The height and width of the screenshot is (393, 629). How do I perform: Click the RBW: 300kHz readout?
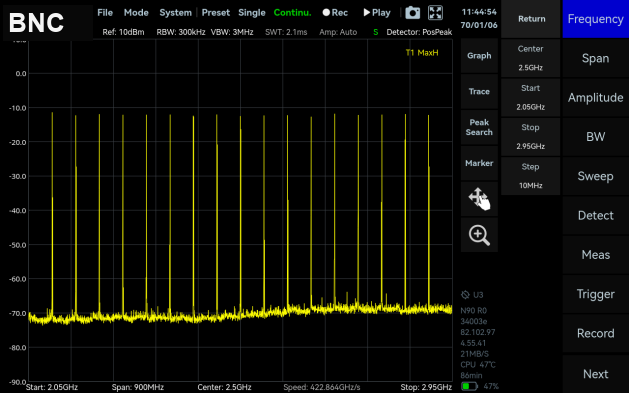[x=181, y=32]
